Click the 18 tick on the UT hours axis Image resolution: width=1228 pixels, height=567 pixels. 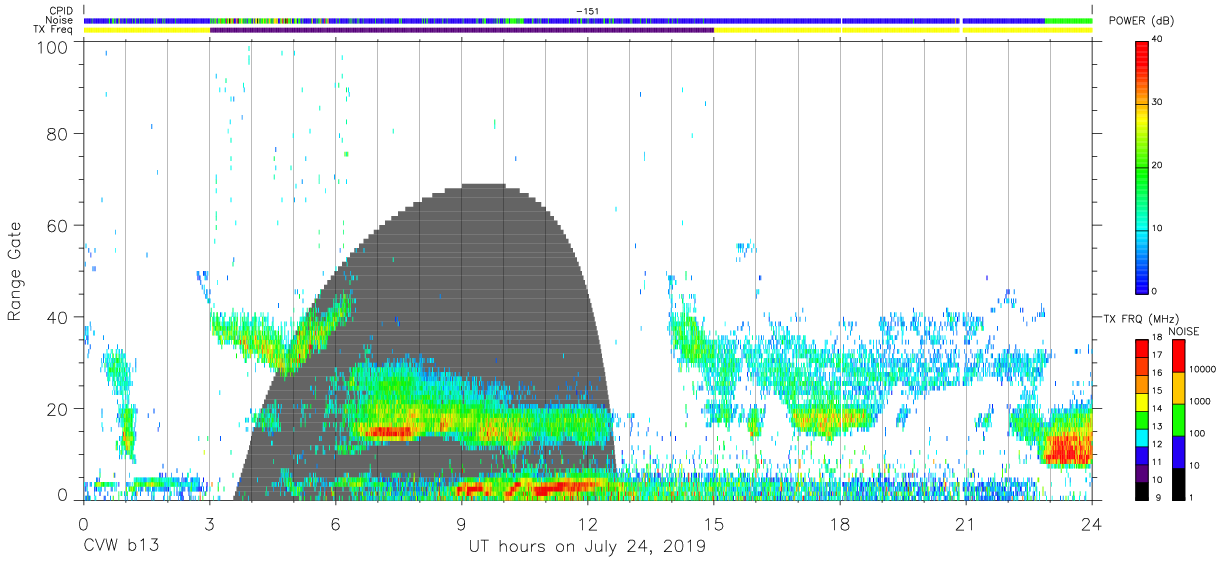pyautogui.click(x=840, y=524)
